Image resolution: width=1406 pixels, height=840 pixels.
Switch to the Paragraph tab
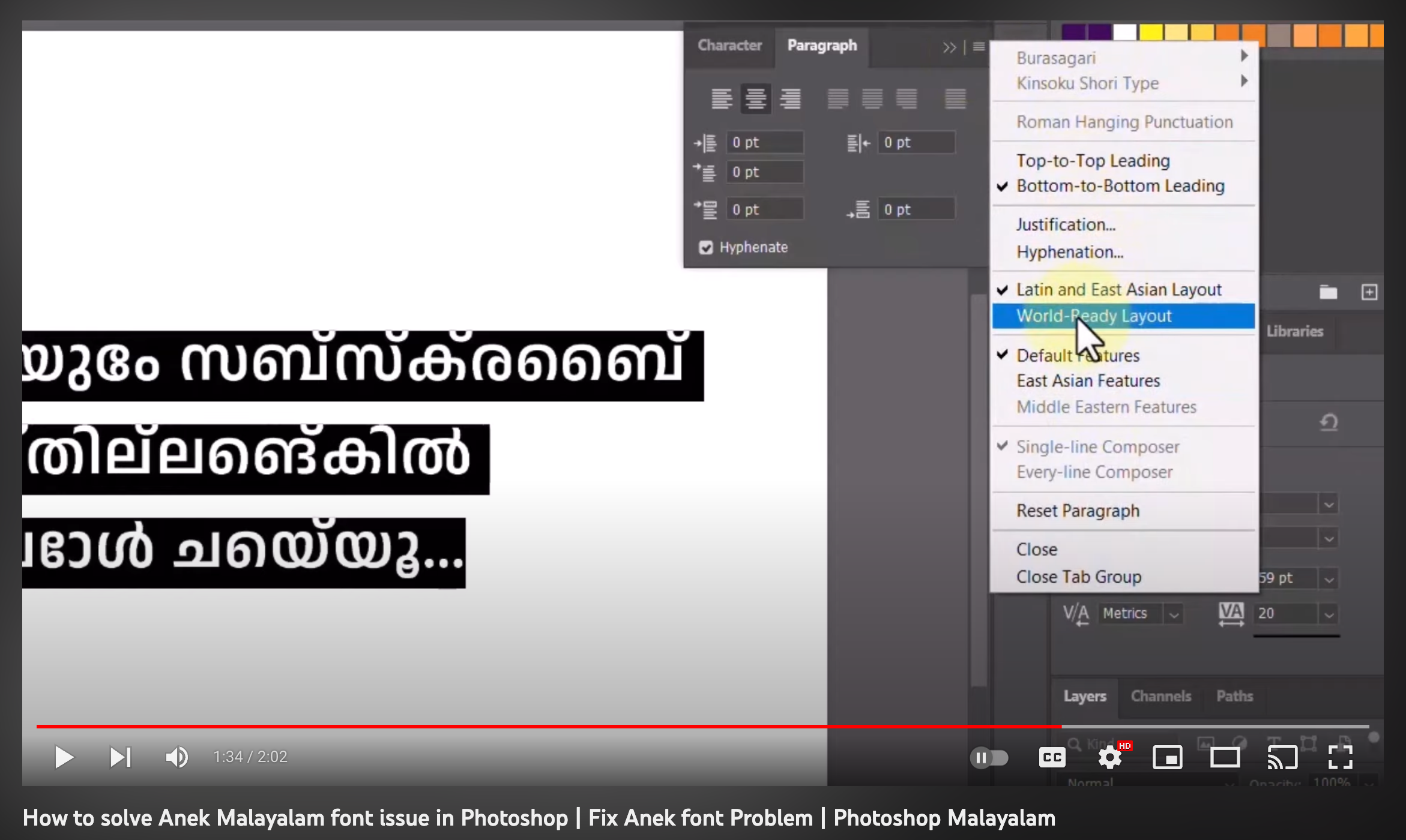point(822,46)
